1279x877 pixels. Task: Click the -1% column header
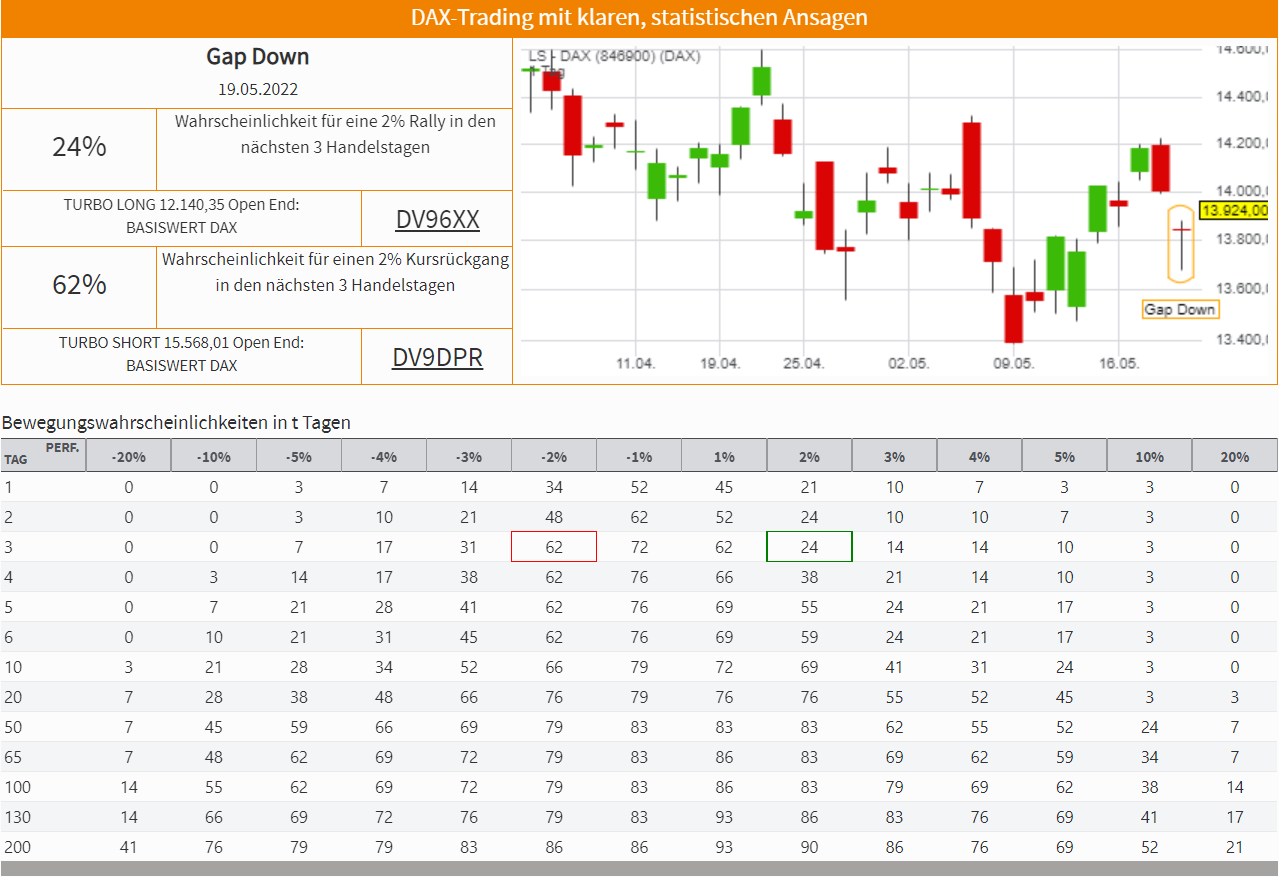[x=639, y=456]
